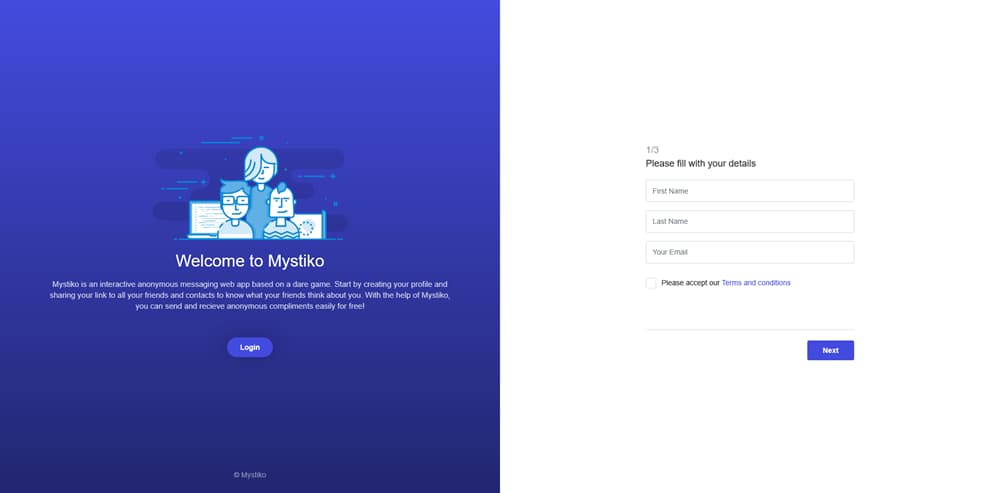1000x493 pixels.
Task: Focus the First Name field
Action: tap(749, 191)
